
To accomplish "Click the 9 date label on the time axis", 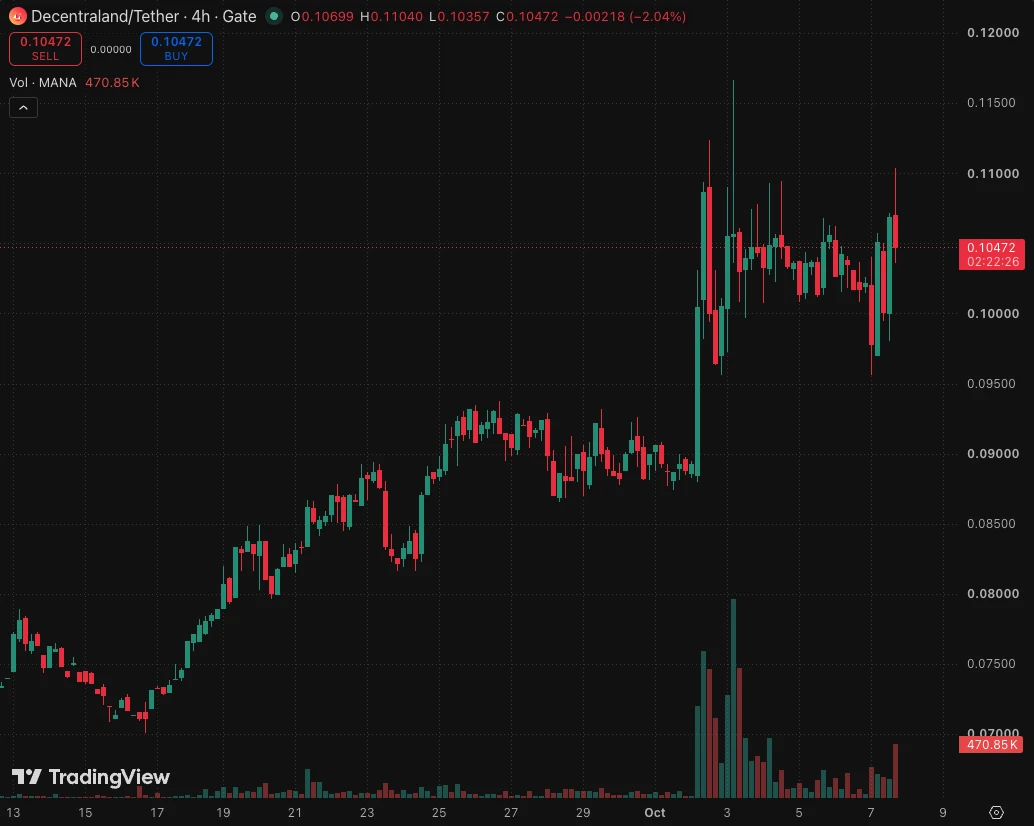I will [x=943, y=813].
